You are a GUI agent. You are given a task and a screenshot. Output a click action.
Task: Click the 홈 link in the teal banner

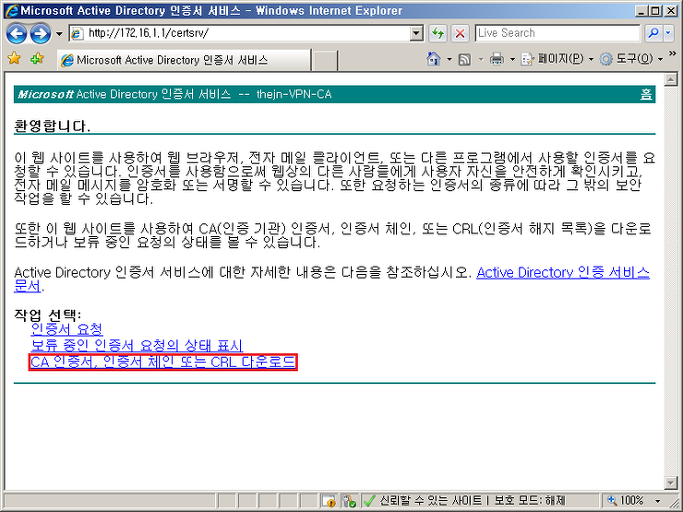pyautogui.click(x=646, y=94)
